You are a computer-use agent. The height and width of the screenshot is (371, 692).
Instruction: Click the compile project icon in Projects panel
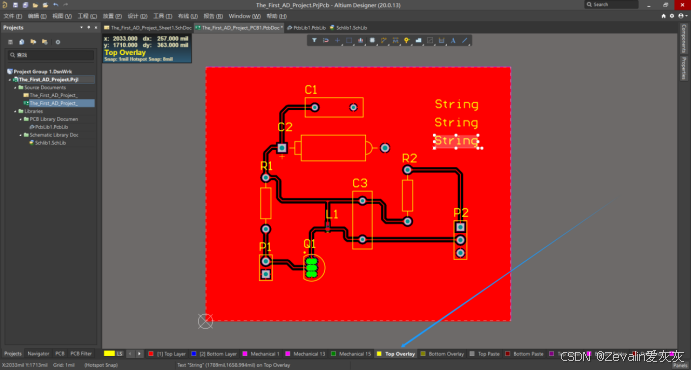22,42
